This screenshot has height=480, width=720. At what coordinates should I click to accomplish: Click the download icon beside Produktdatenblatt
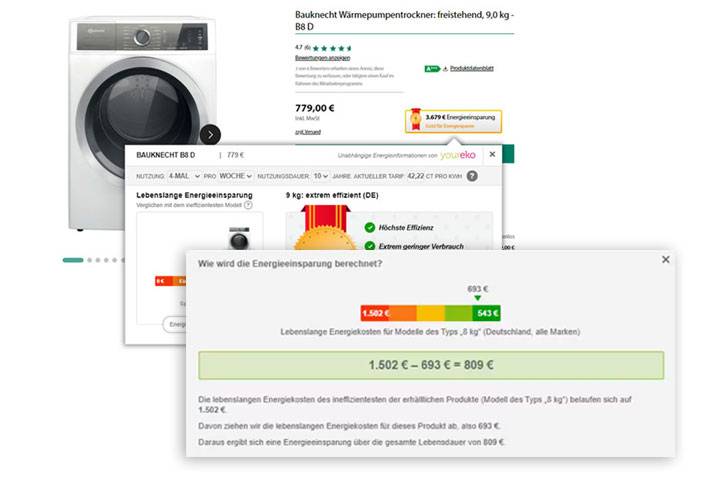pyautogui.click(x=445, y=69)
